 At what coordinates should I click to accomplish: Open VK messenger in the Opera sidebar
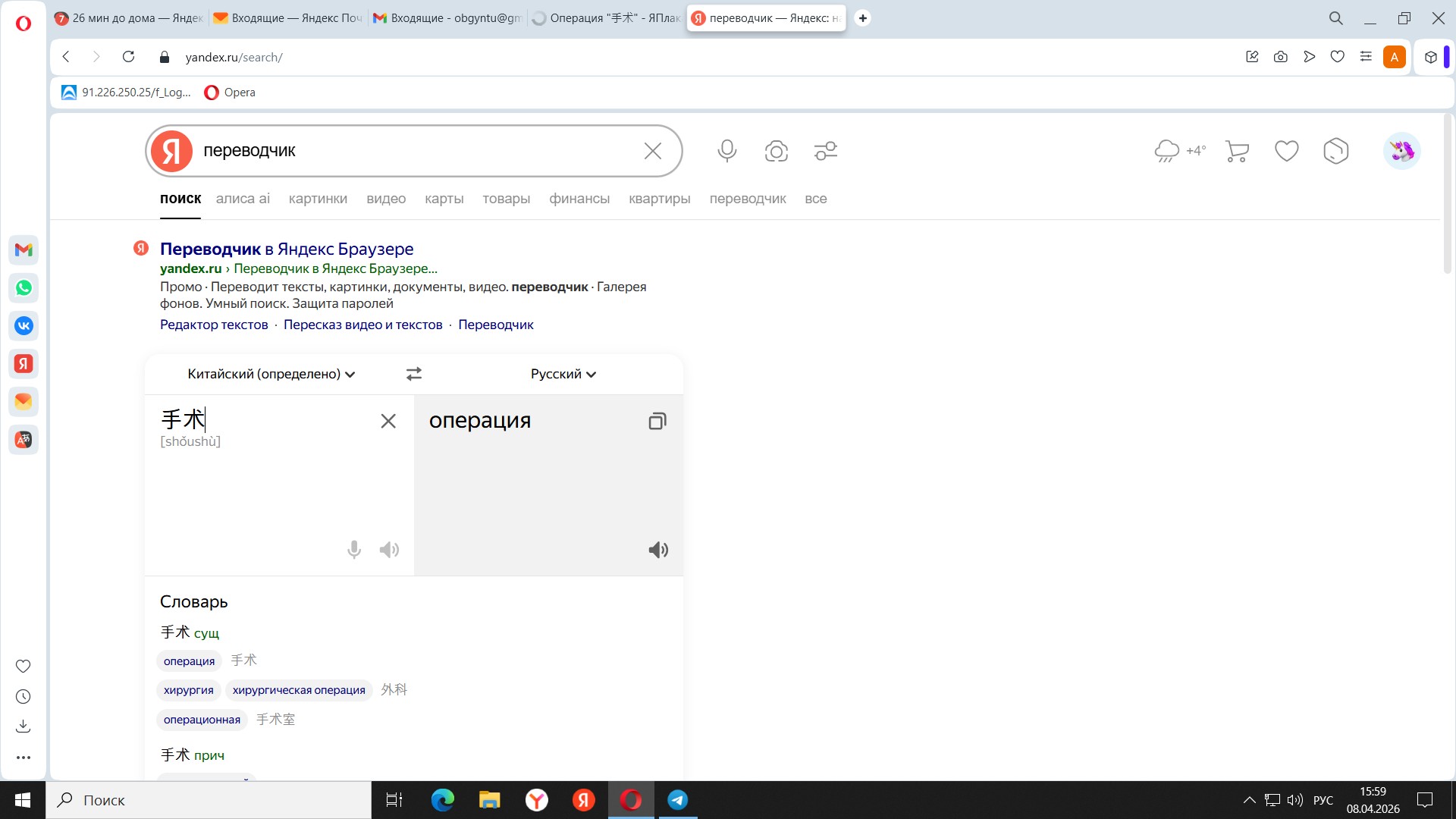click(24, 325)
